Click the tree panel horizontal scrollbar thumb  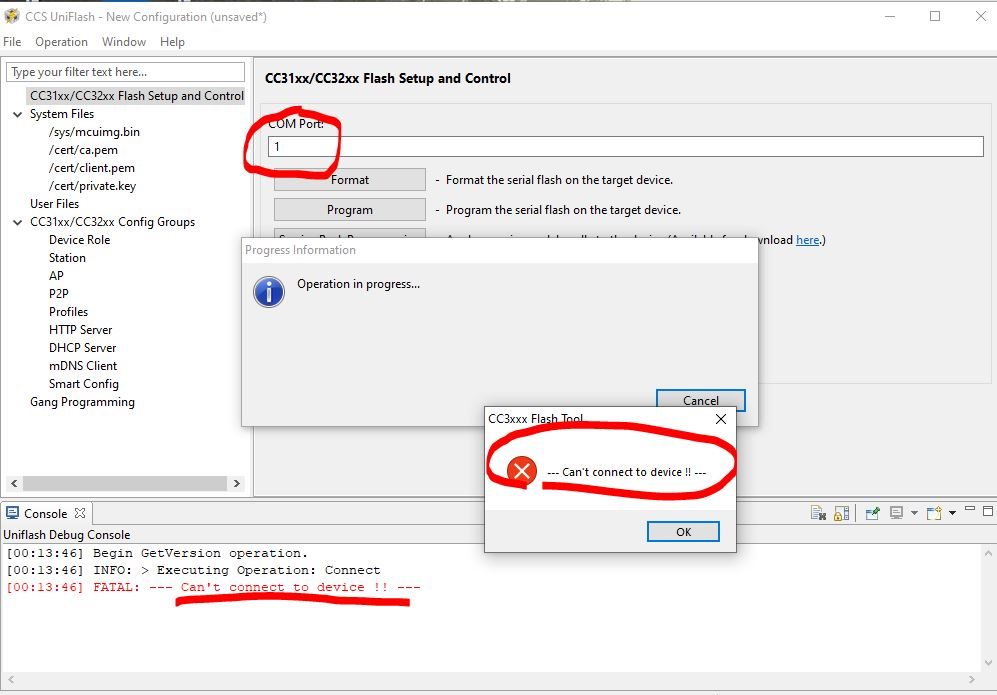tap(125, 483)
